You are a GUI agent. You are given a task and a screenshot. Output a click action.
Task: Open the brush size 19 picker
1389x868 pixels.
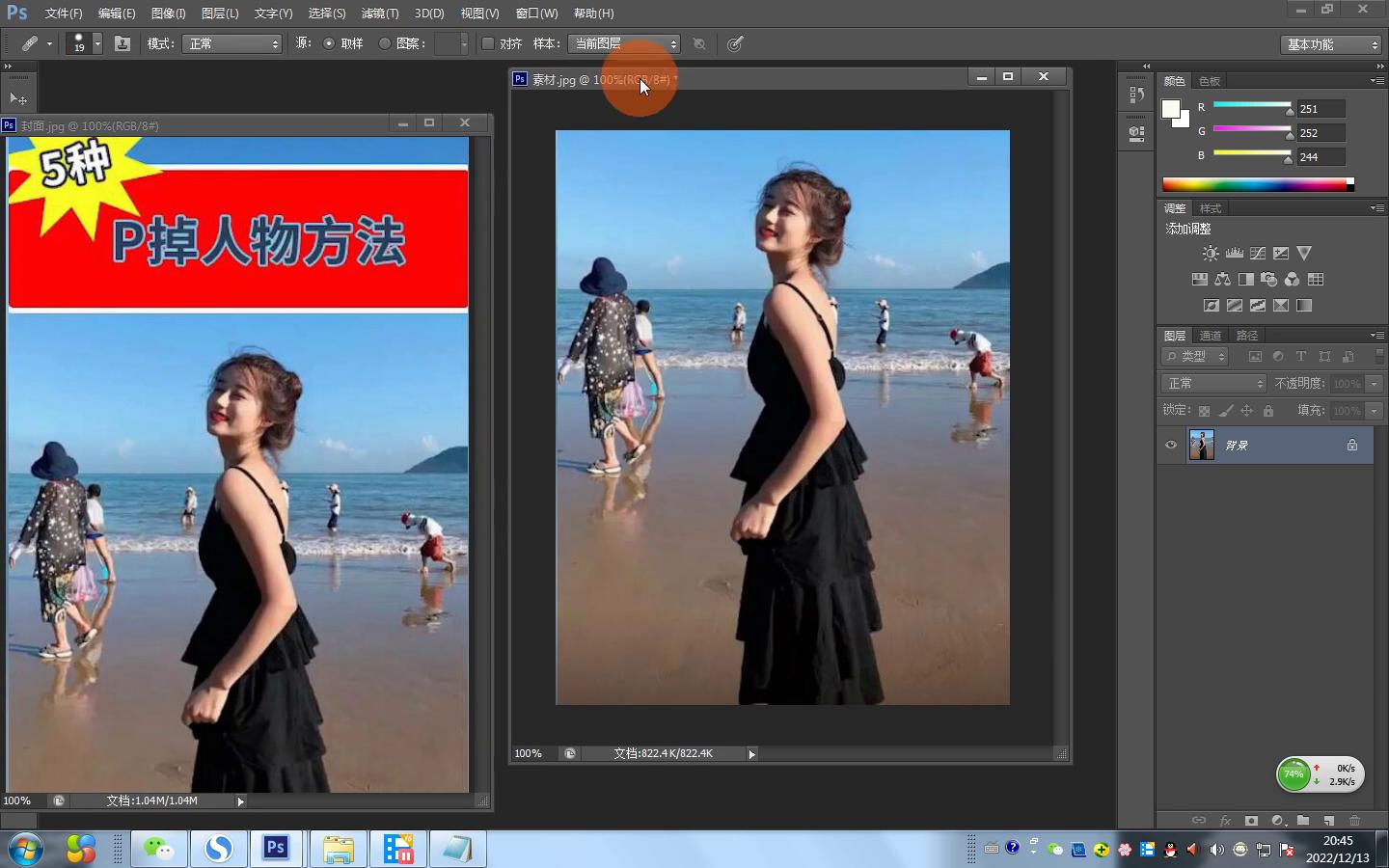[84, 43]
